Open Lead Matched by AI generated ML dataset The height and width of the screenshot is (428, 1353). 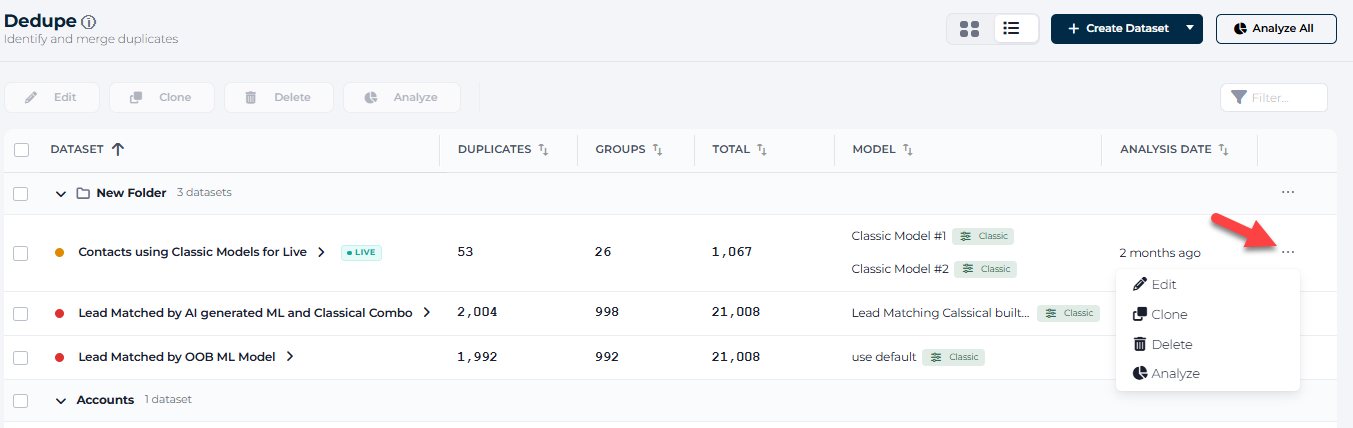(x=245, y=313)
